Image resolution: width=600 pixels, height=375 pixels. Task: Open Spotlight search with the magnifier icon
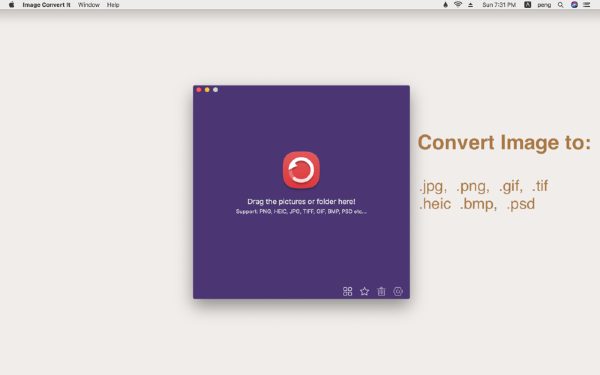click(x=561, y=5)
